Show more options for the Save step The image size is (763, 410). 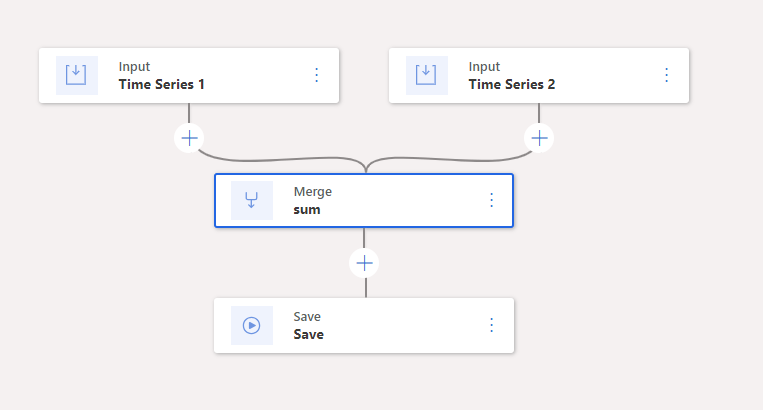[491, 325]
